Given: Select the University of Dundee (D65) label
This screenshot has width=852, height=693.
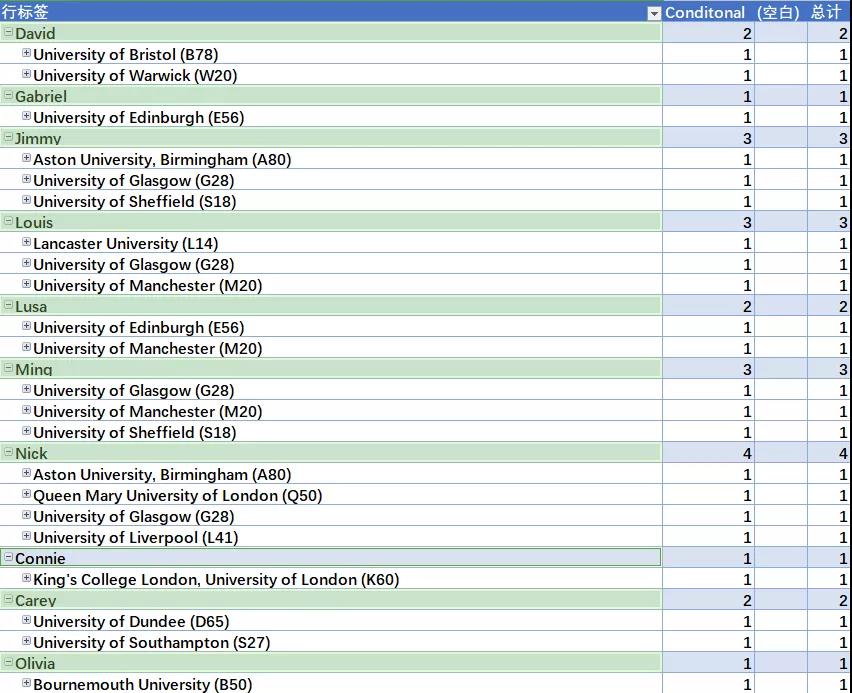Looking at the screenshot, I should (x=131, y=621).
